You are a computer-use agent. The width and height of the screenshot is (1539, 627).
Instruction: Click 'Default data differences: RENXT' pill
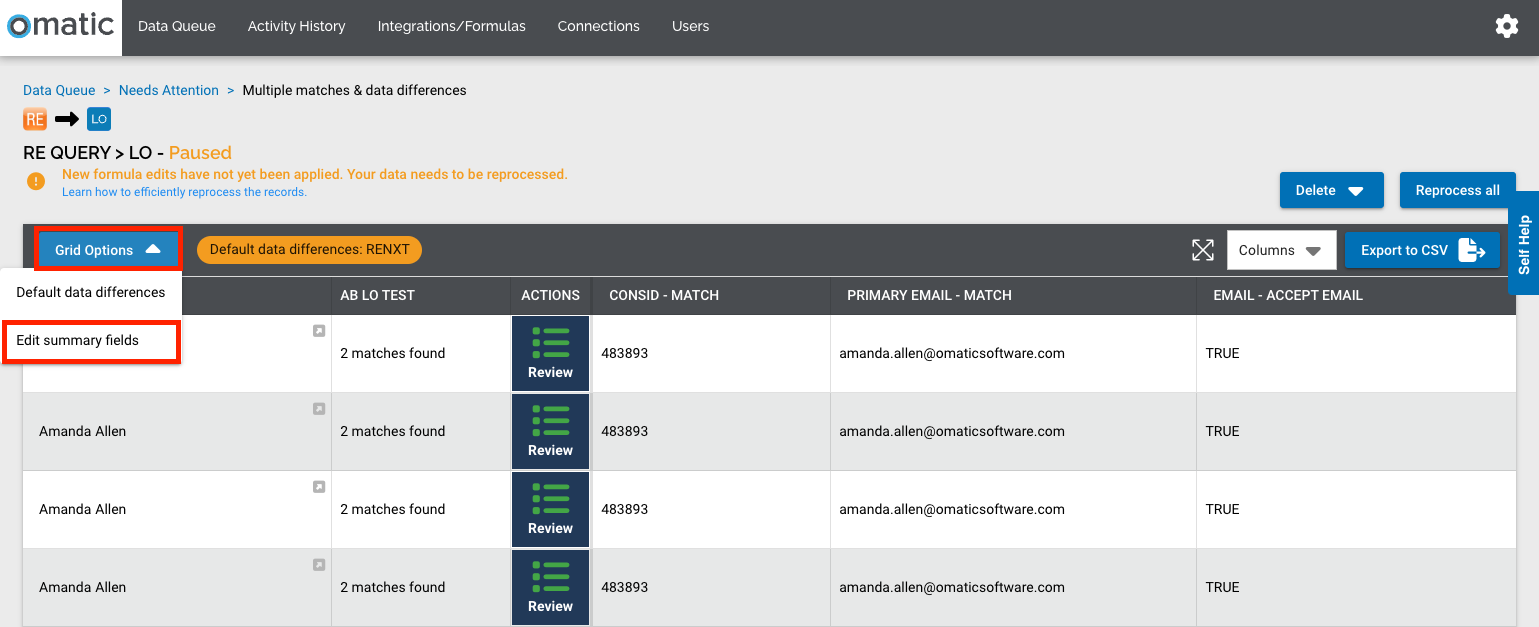(x=309, y=250)
